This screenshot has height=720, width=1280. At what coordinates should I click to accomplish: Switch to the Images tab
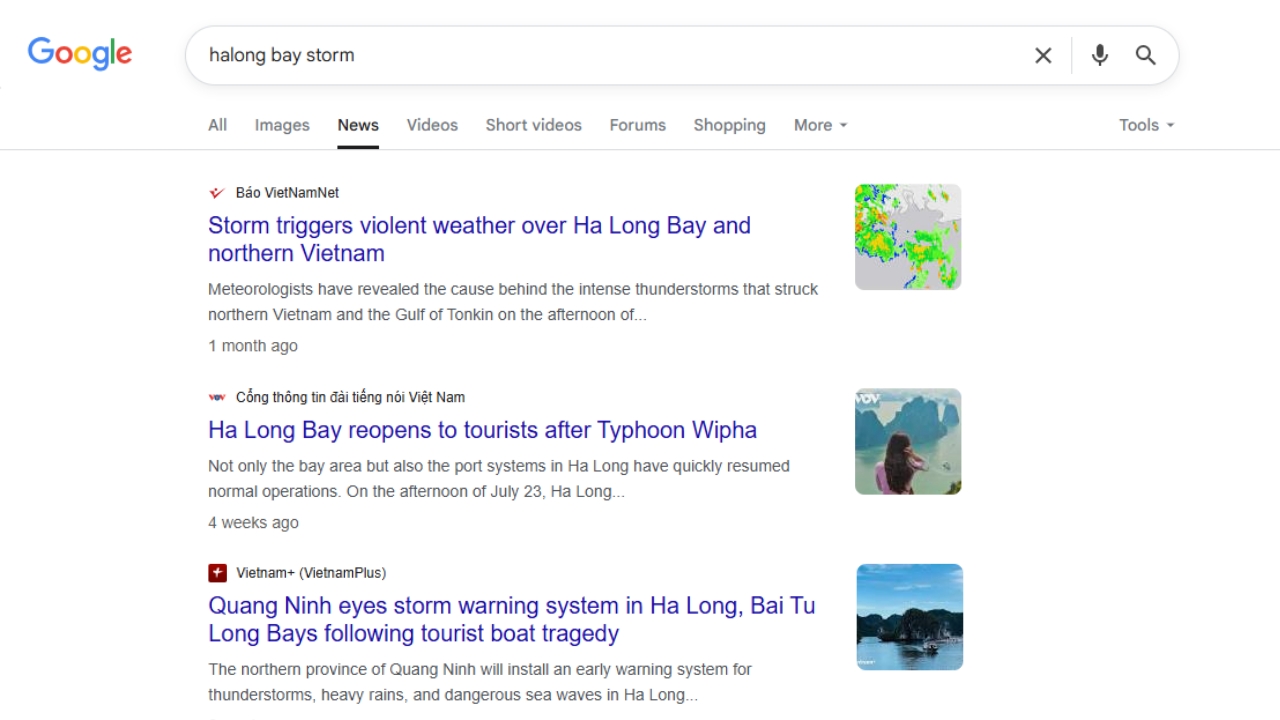point(282,125)
